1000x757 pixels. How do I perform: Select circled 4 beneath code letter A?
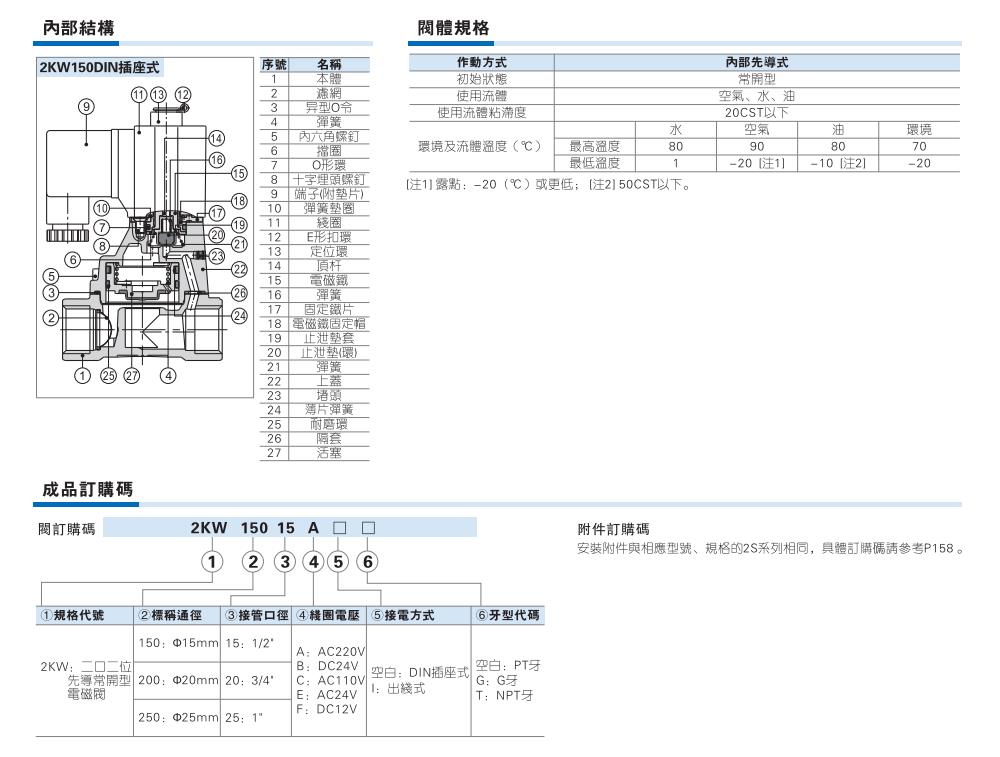tap(311, 561)
